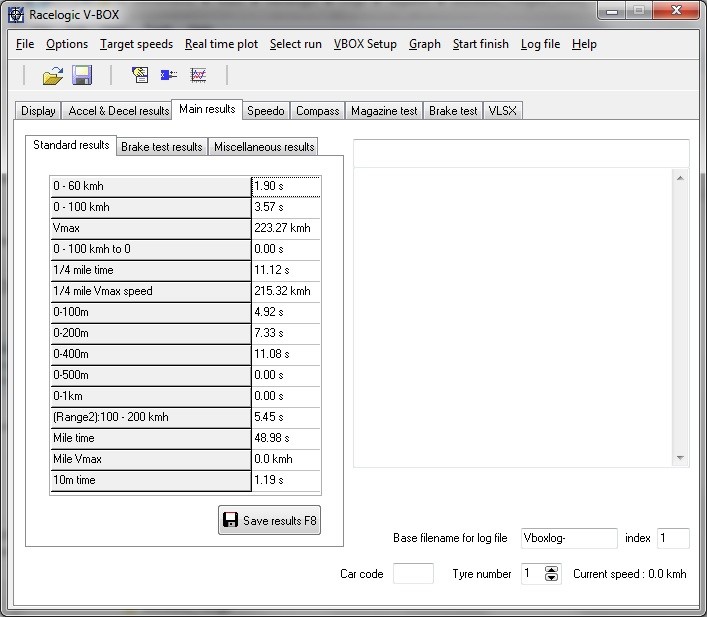Open the VBOX Setup menu
Image resolution: width=707 pixels, height=617 pixels.
coord(365,44)
